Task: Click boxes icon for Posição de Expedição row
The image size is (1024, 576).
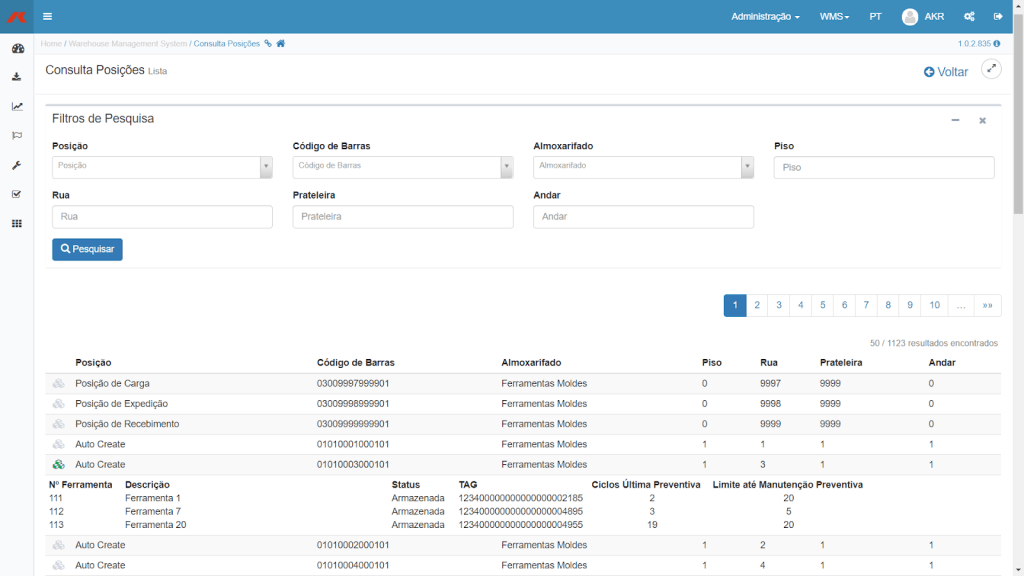Action: tap(59, 404)
